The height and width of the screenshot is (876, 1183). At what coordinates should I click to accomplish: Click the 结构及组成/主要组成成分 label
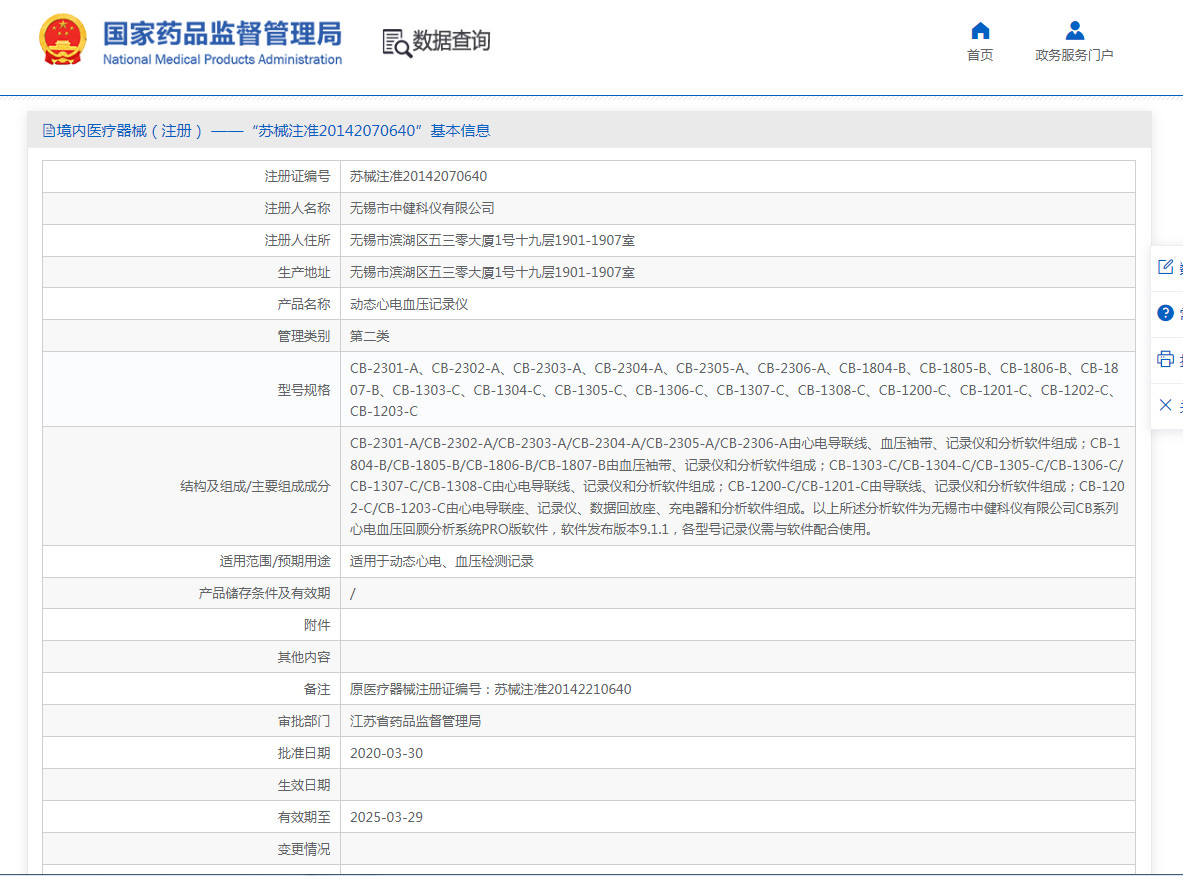255,486
